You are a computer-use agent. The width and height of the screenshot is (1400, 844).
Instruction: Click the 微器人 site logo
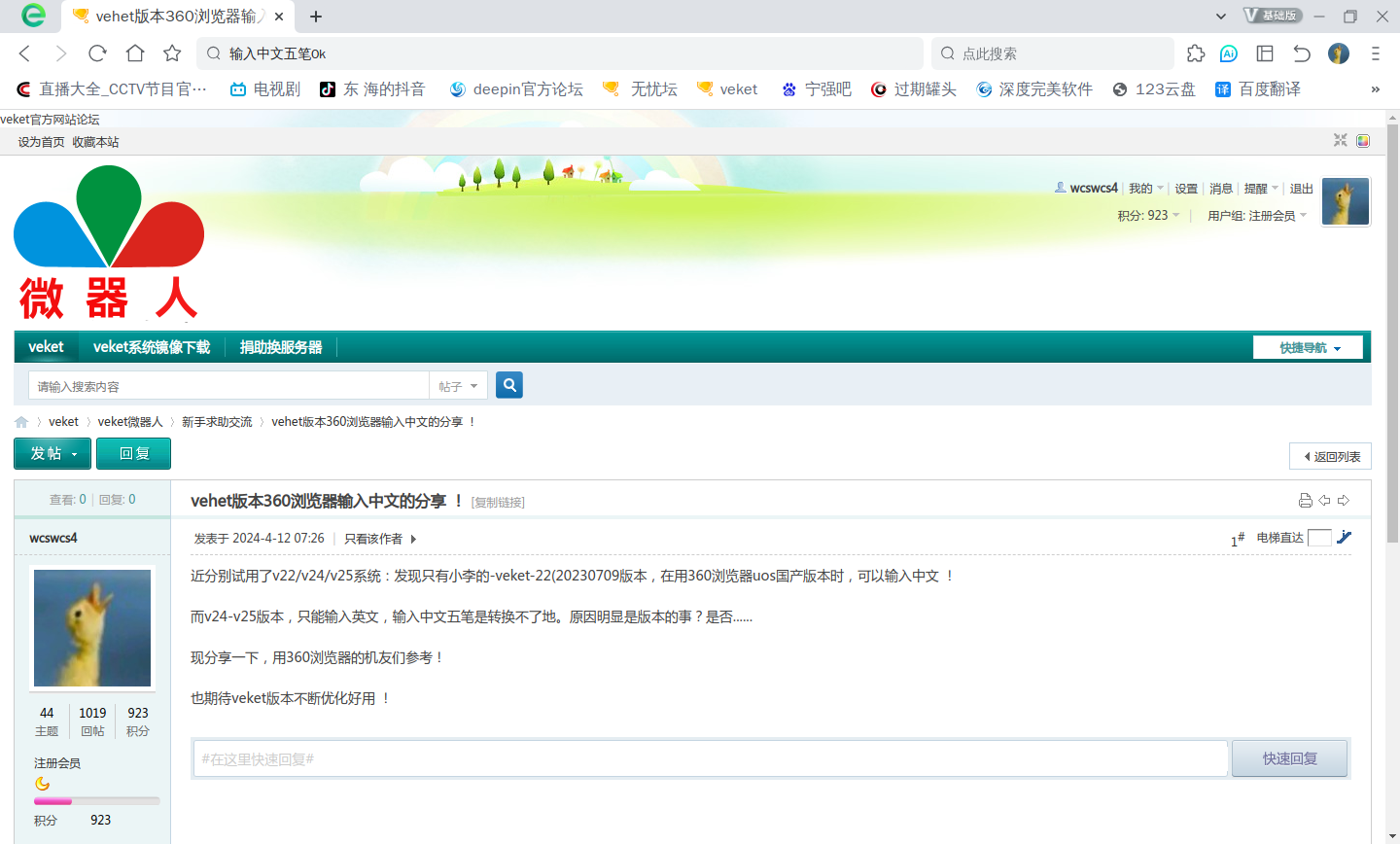109,243
